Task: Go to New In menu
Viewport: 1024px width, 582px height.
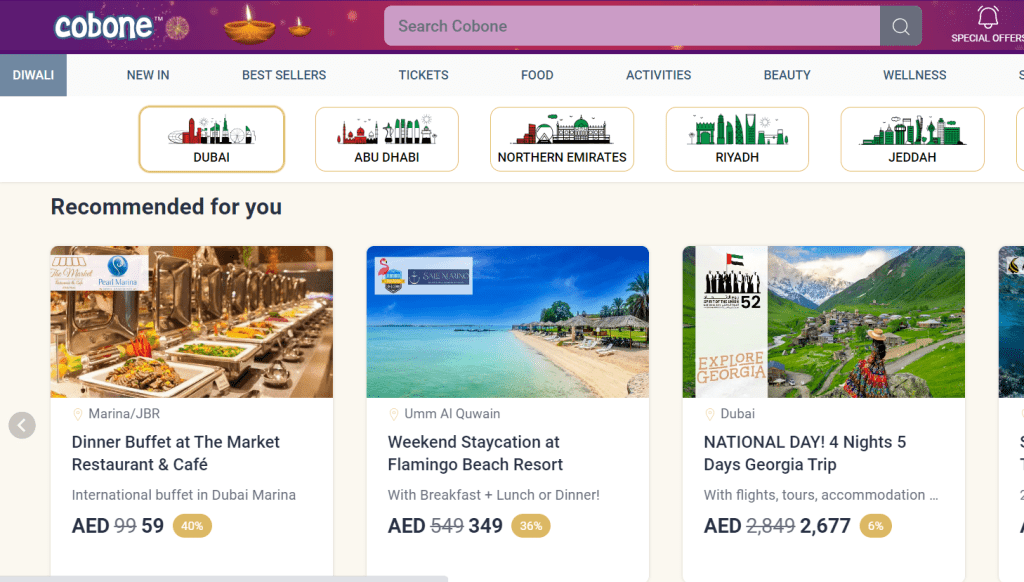Action: click(148, 75)
